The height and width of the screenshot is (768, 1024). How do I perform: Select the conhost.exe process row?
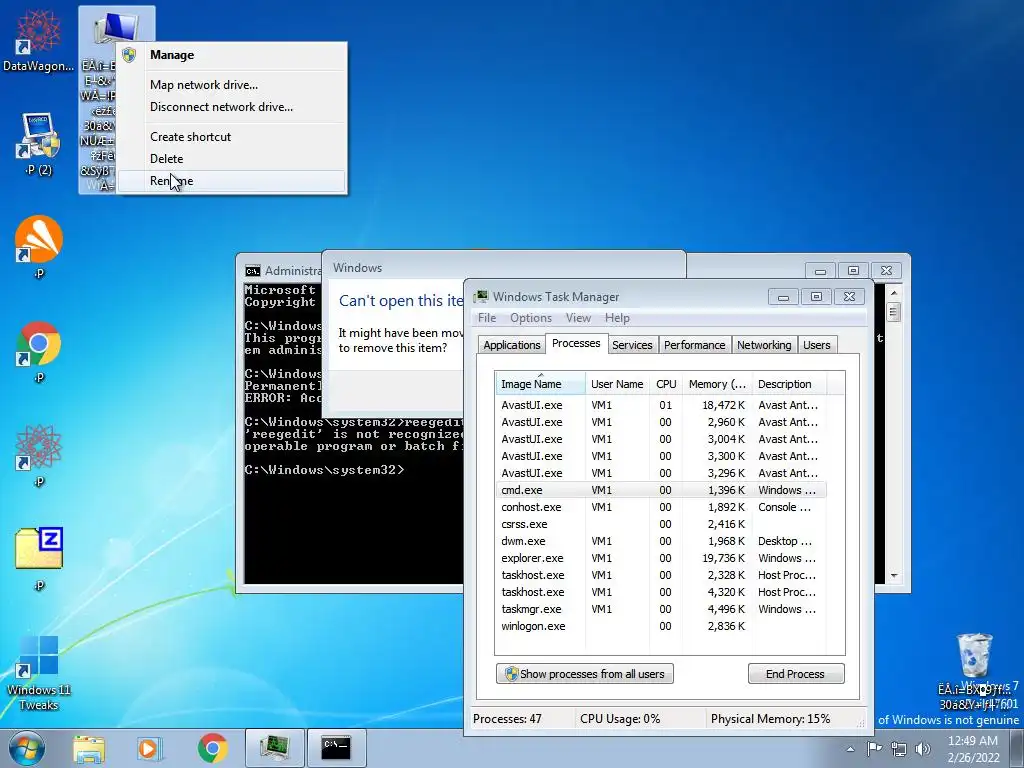click(661, 507)
